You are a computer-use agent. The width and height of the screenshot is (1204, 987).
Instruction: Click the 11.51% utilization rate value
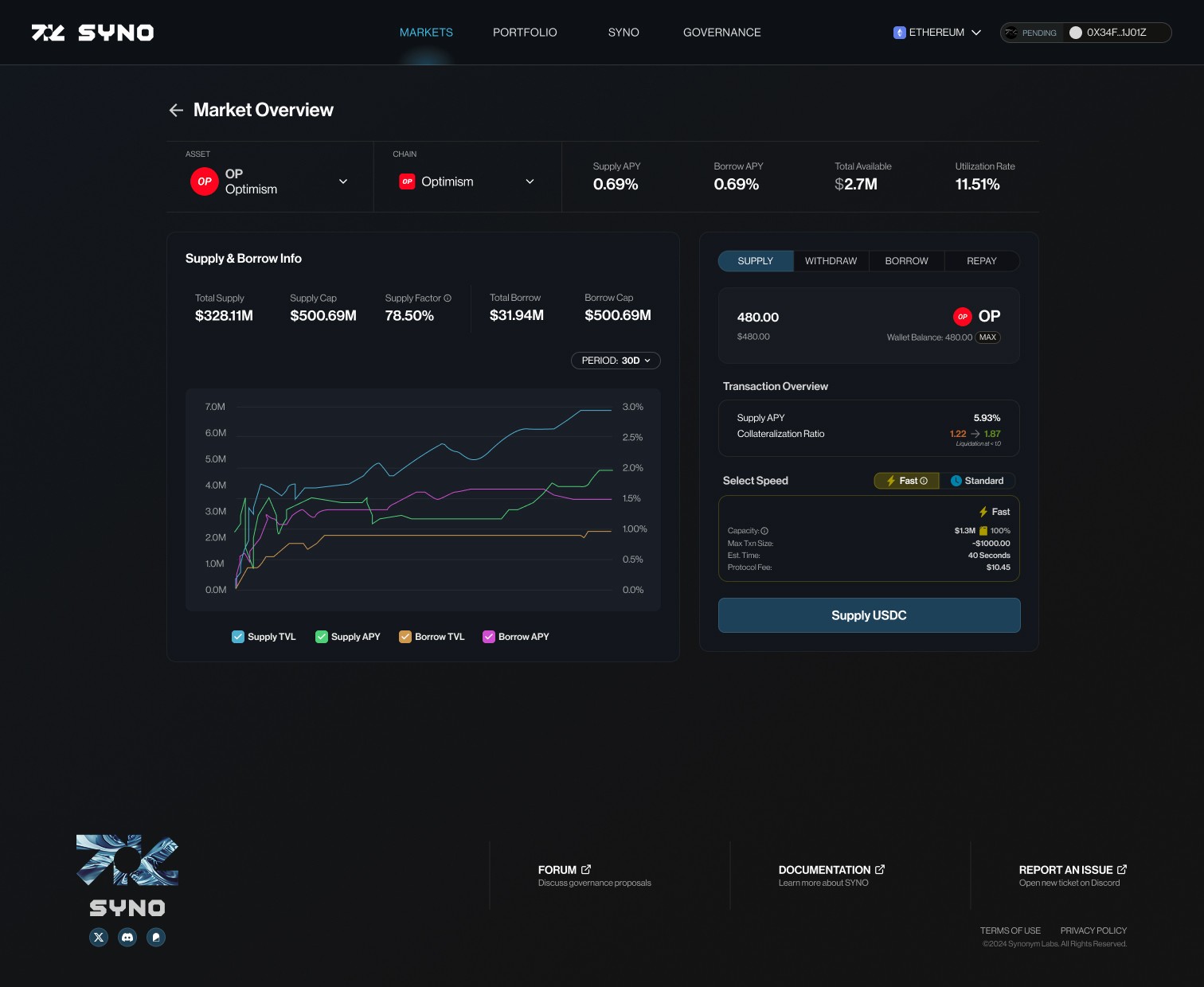(977, 185)
